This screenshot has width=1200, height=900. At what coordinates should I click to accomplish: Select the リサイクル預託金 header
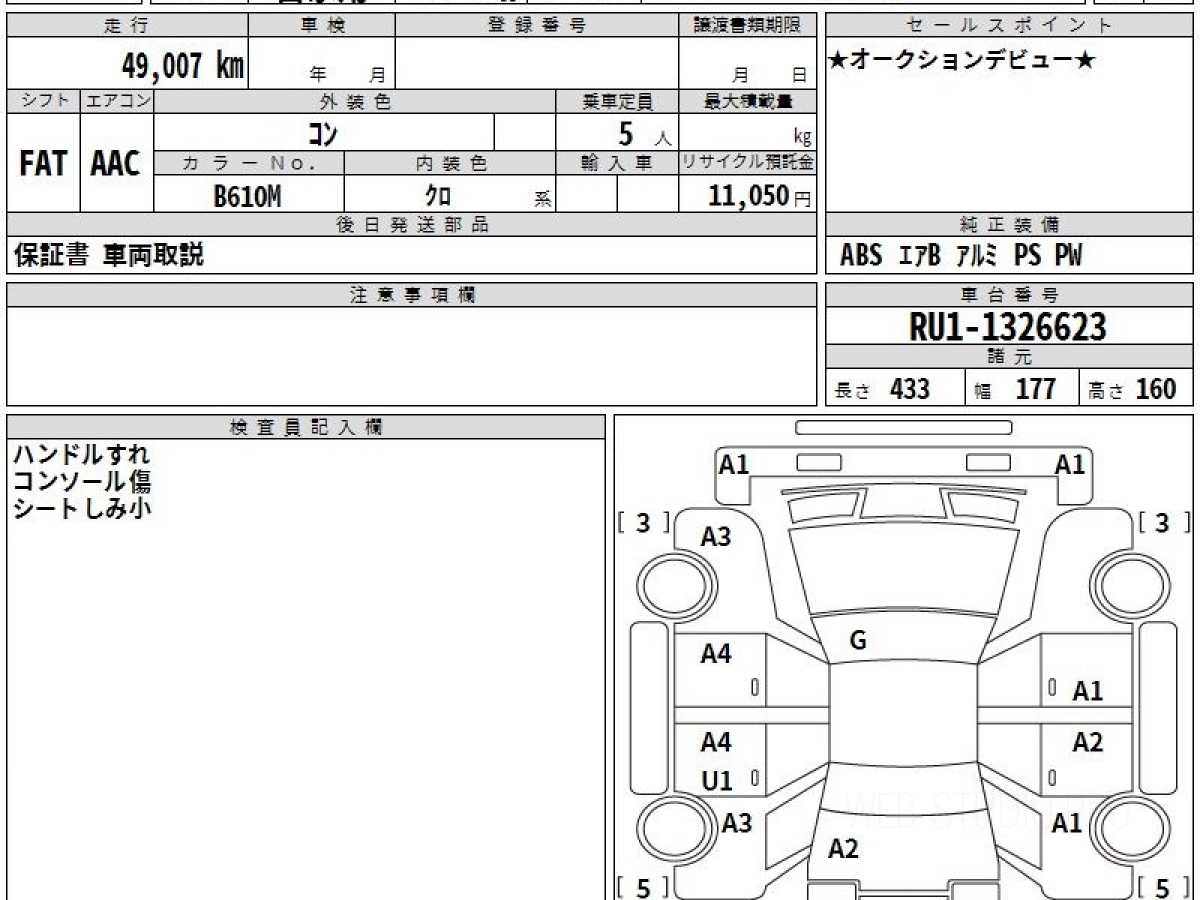click(747, 163)
